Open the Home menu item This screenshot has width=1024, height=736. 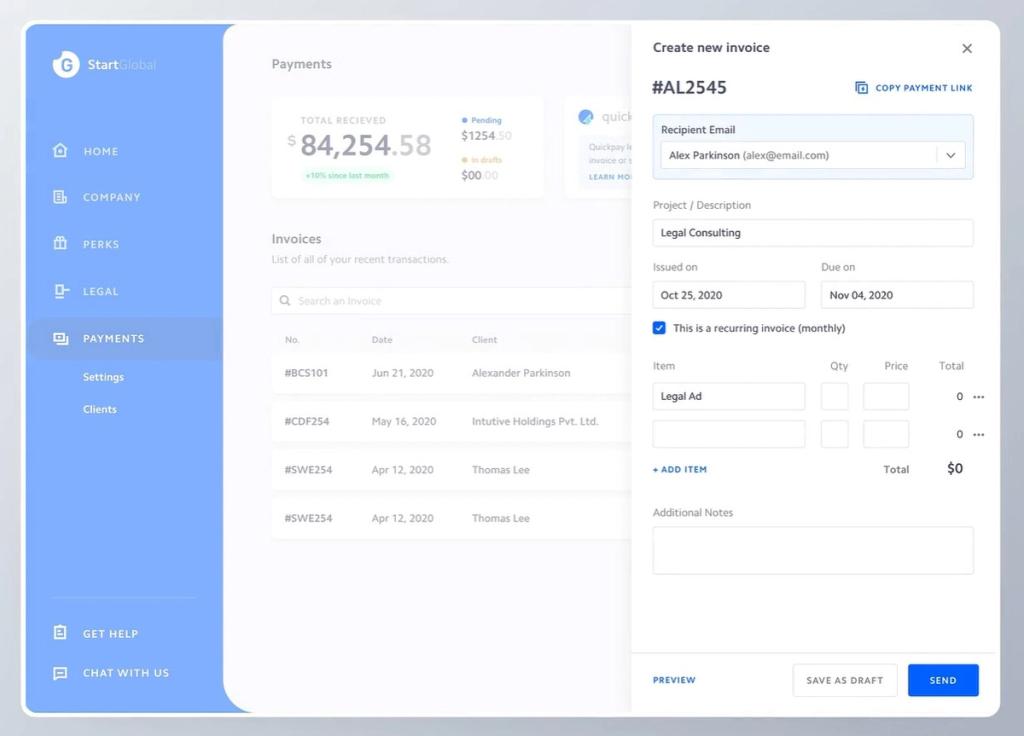101,151
